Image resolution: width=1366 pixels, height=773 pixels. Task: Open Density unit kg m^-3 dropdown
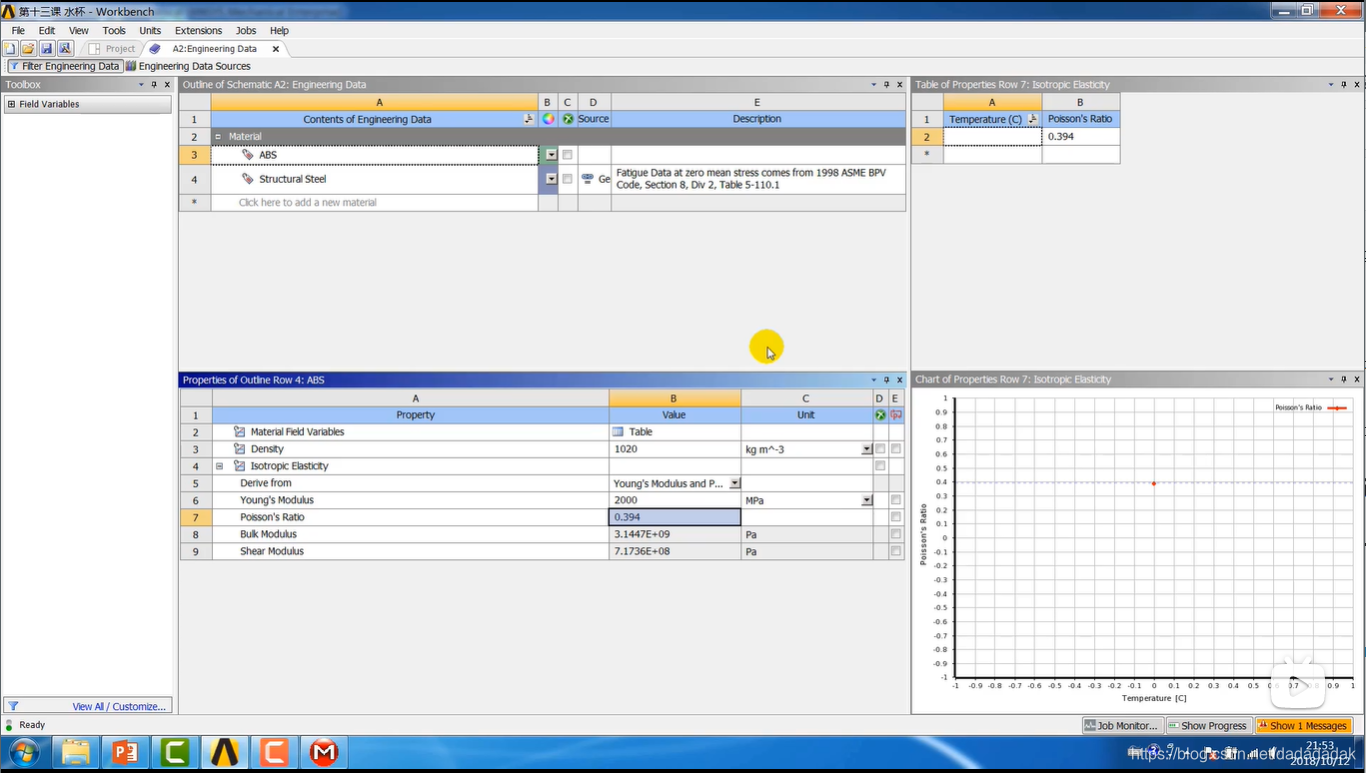point(866,450)
